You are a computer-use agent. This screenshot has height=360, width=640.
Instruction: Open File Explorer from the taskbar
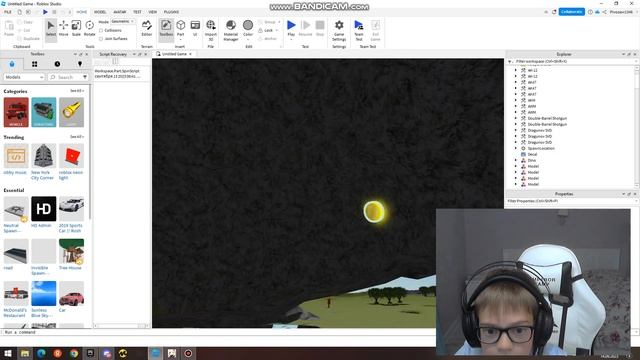click(x=25, y=353)
